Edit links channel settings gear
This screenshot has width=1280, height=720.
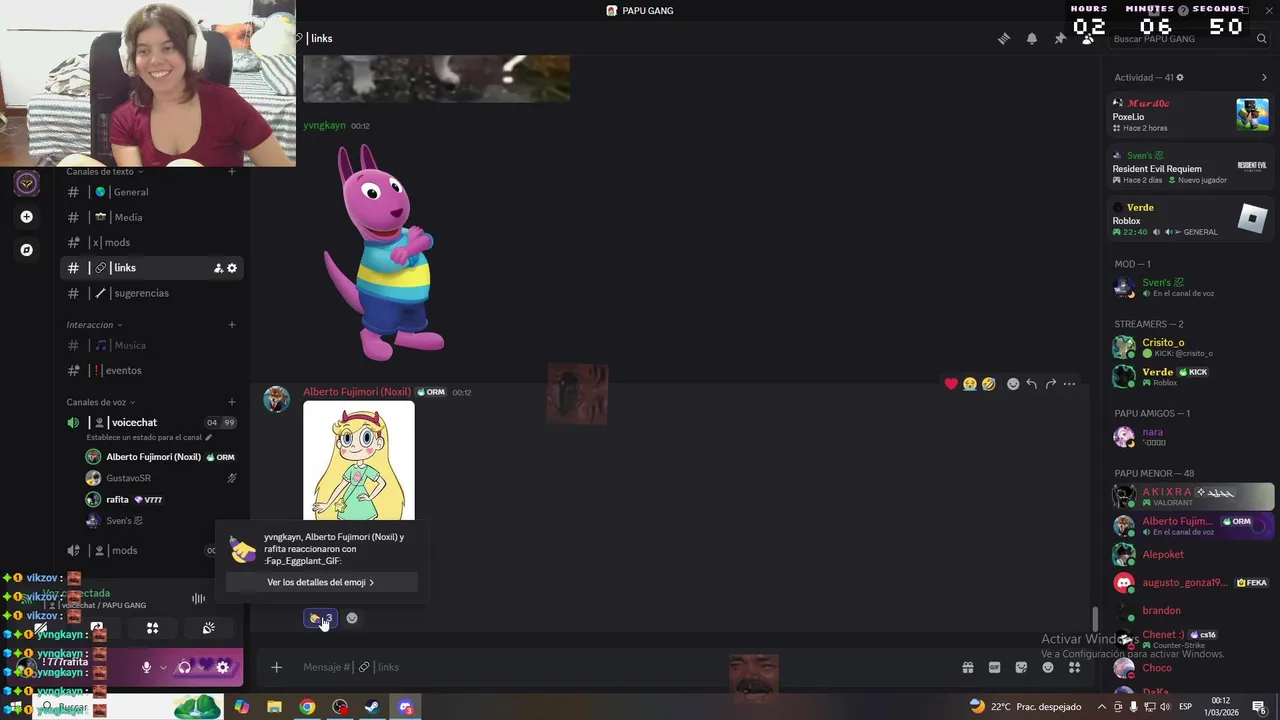click(232, 268)
